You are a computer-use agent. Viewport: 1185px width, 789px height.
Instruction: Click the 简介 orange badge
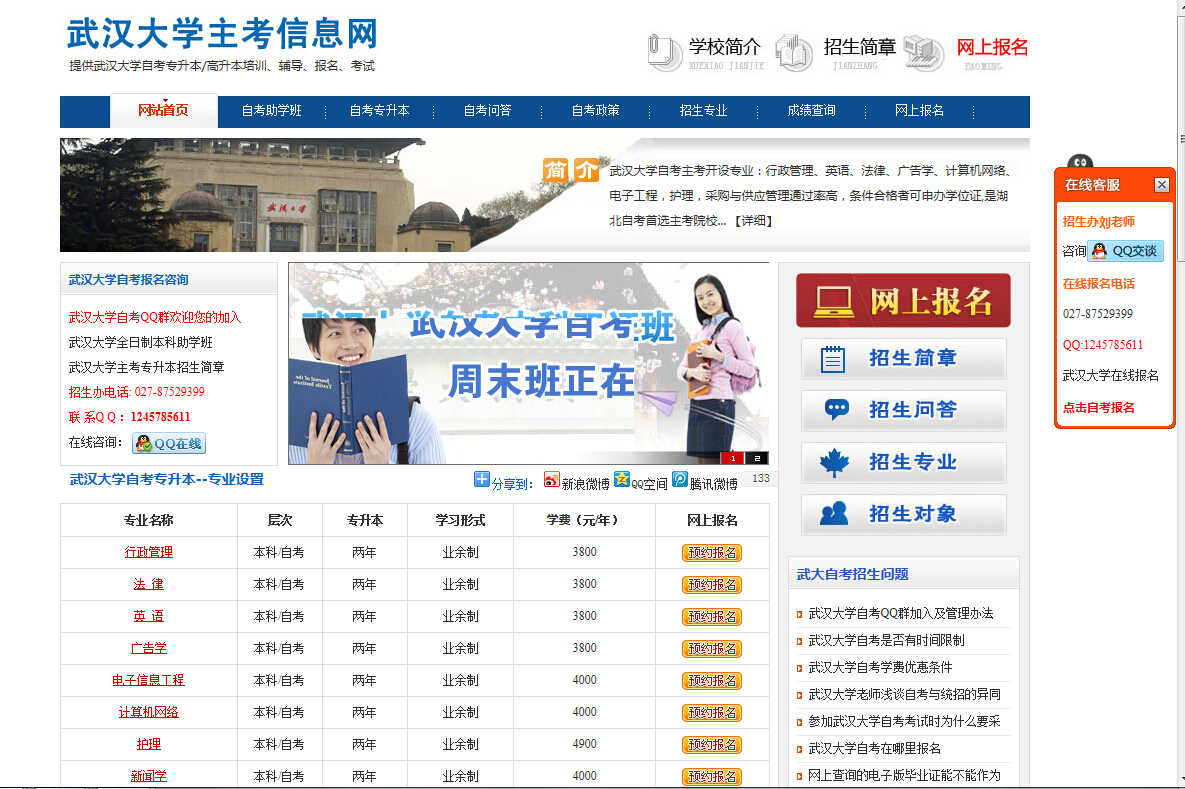[570, 170]
